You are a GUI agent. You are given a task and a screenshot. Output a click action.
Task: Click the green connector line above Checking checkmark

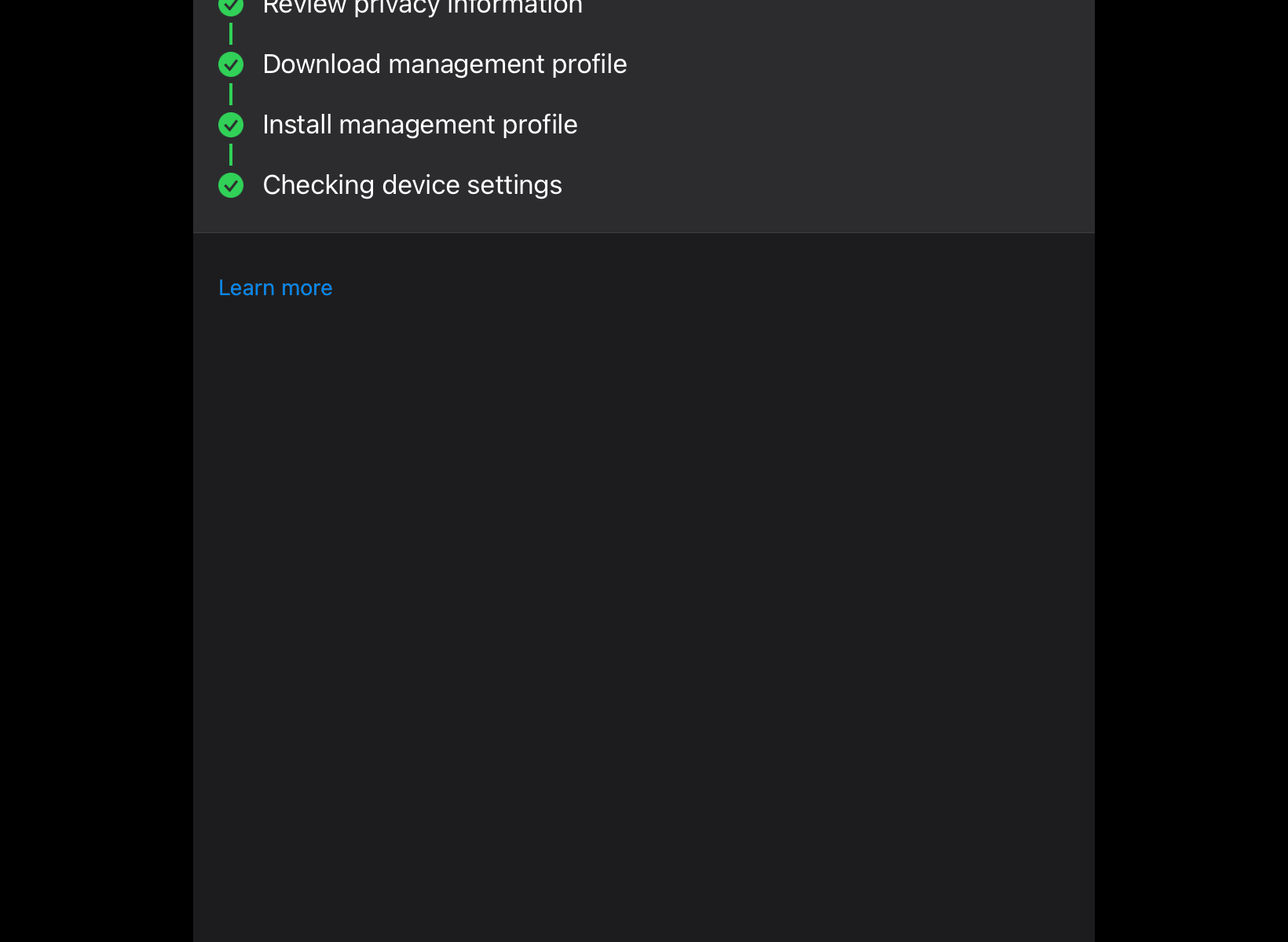pyautogui.click(x=231, y=155)
